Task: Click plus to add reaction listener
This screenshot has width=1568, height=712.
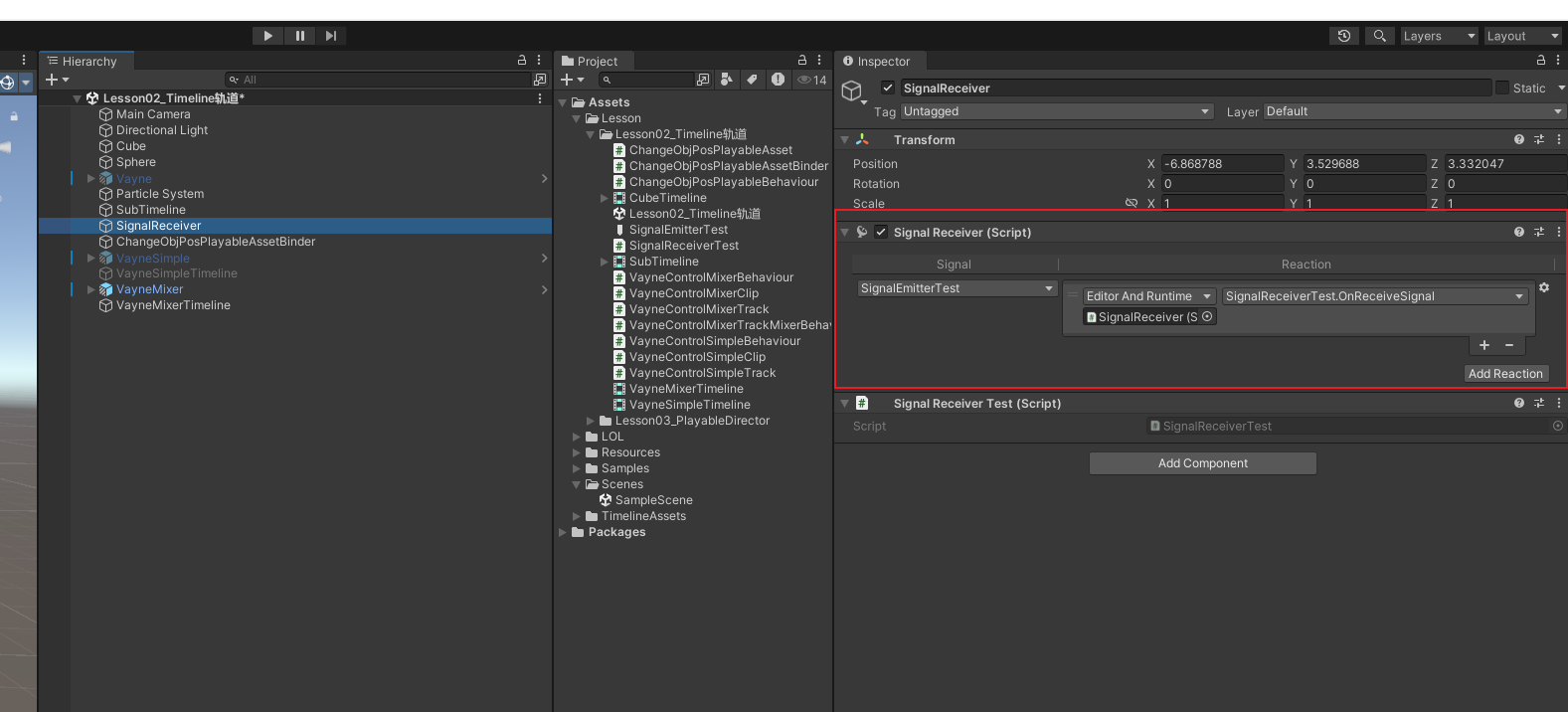Action: [1483, 345]
